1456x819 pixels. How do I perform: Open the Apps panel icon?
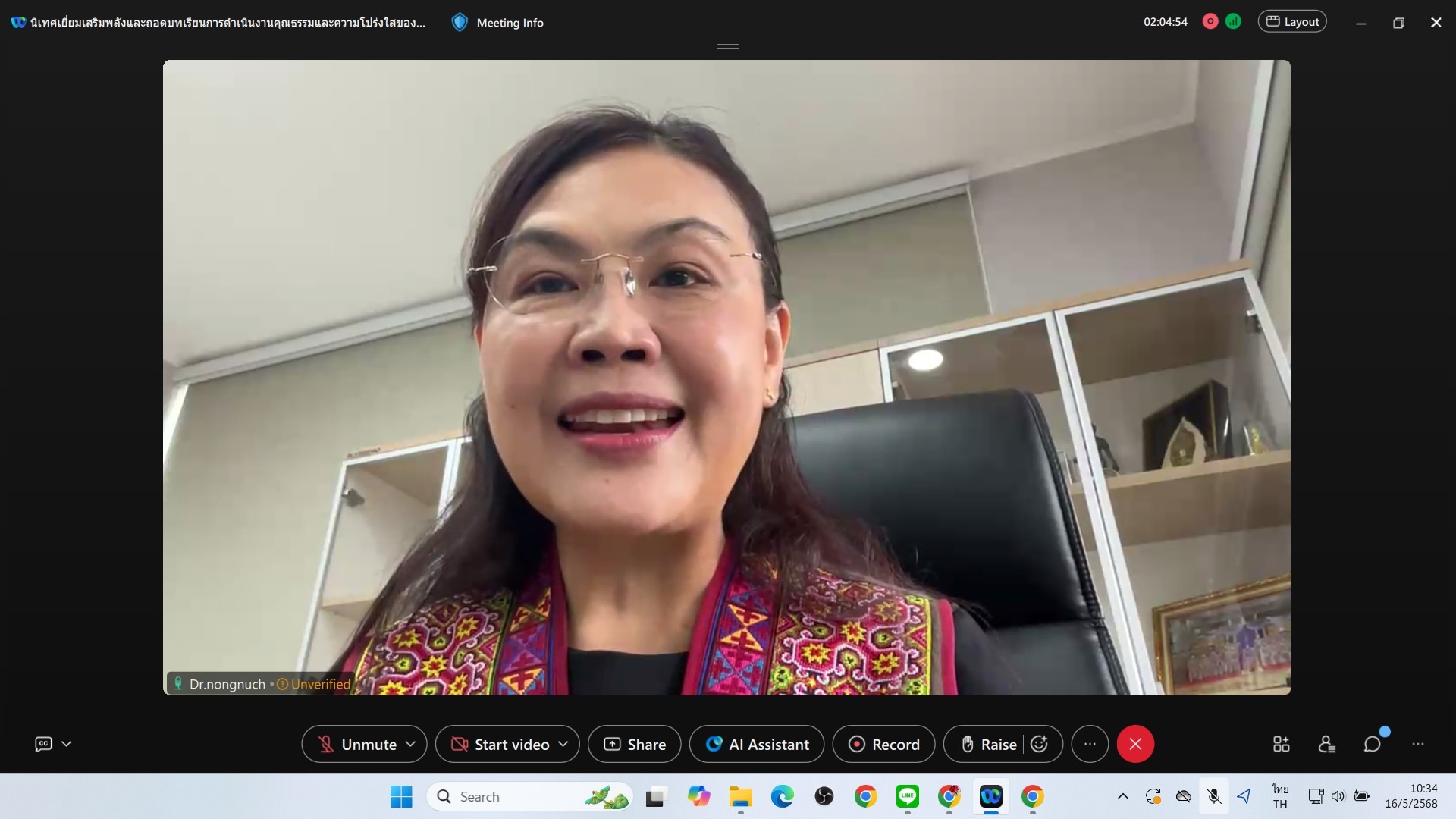click(x=1281, y=744)
